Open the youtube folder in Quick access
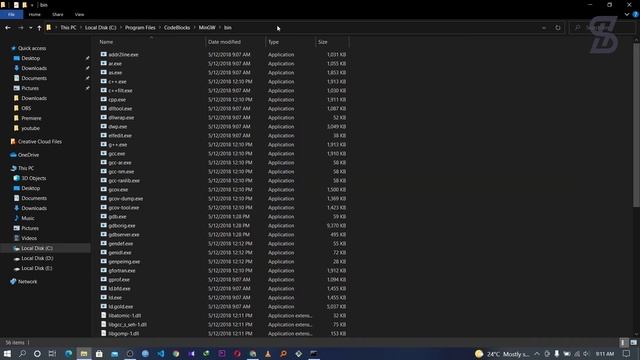Screen dimensions: 640x360 point(30,128)
